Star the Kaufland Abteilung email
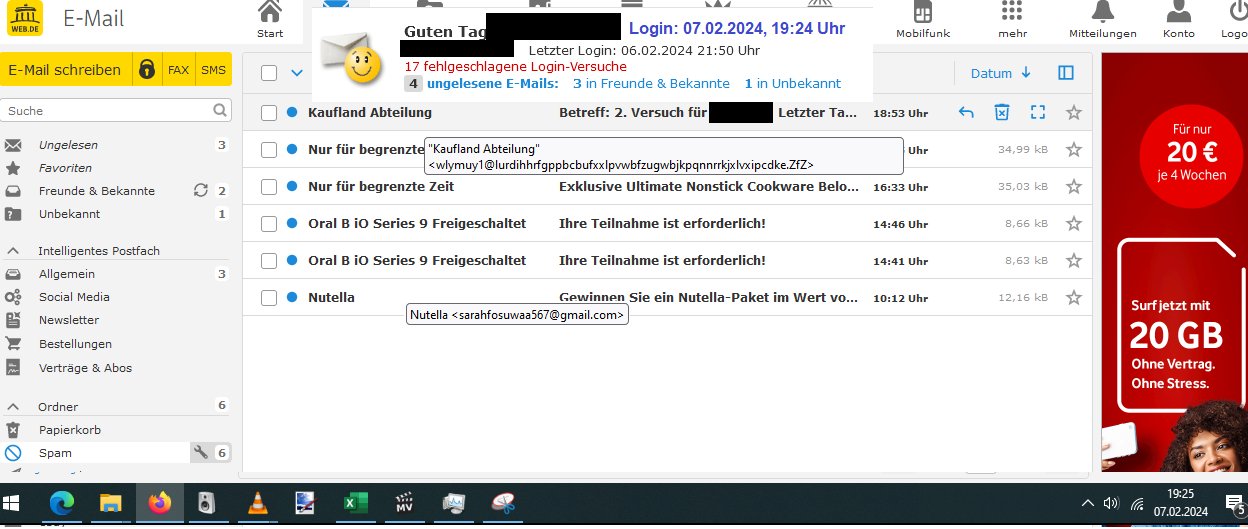The width and height of the screenshot is (1248, 529). pos(1074,113)
